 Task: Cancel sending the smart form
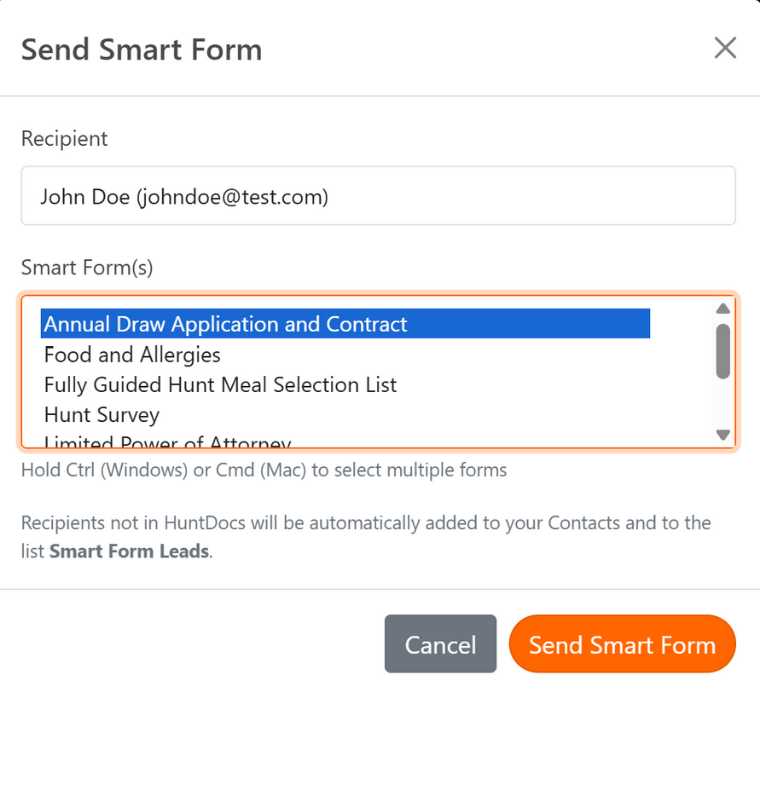[440, 644]
